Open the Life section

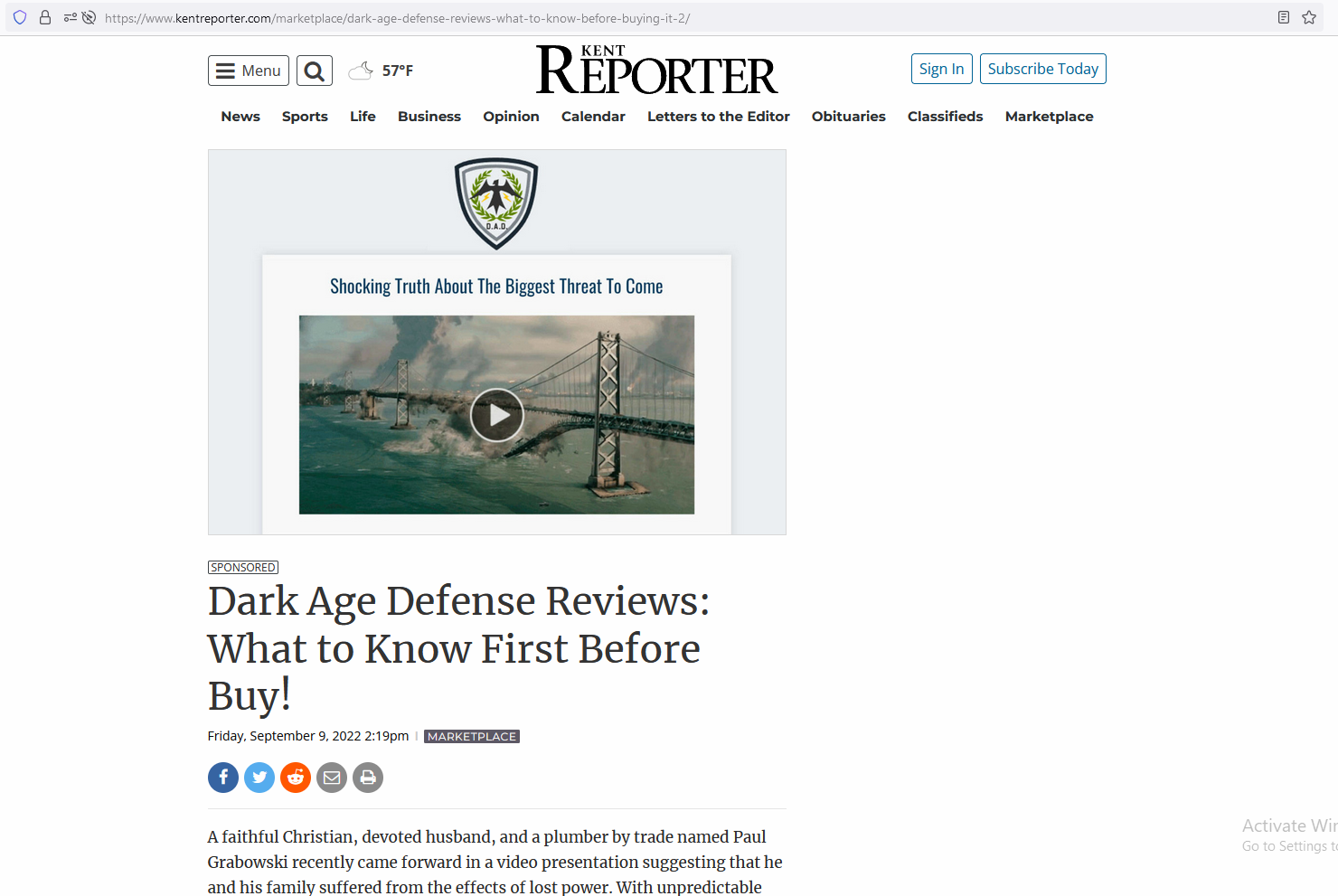pyautogui.click(x=363, y=117)
